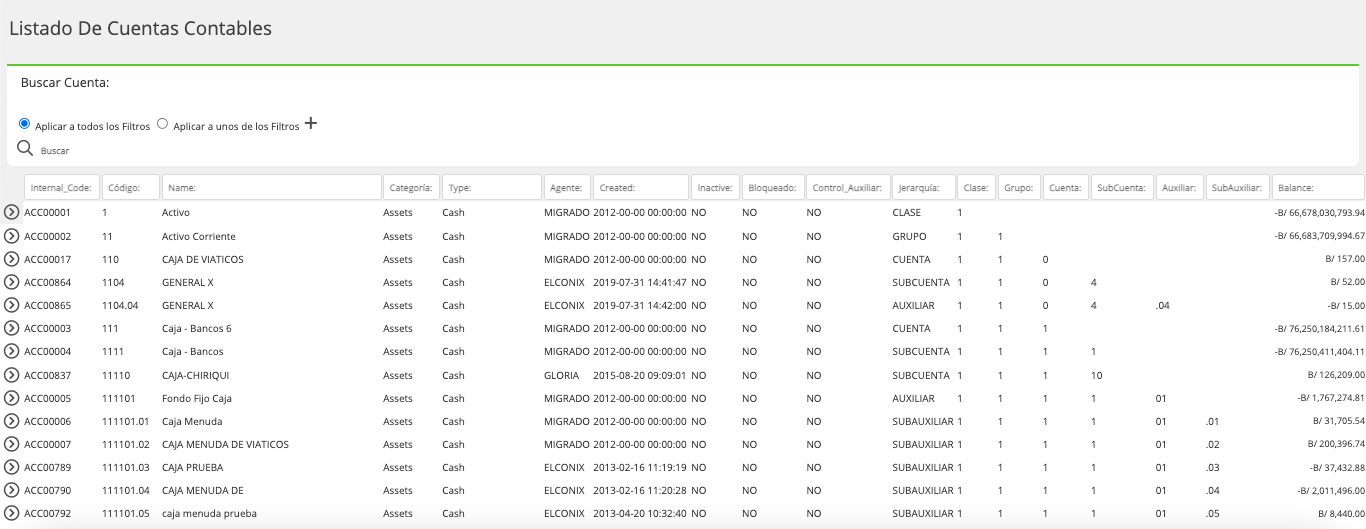Click the Buscar search link

click(x=55, y=151)
